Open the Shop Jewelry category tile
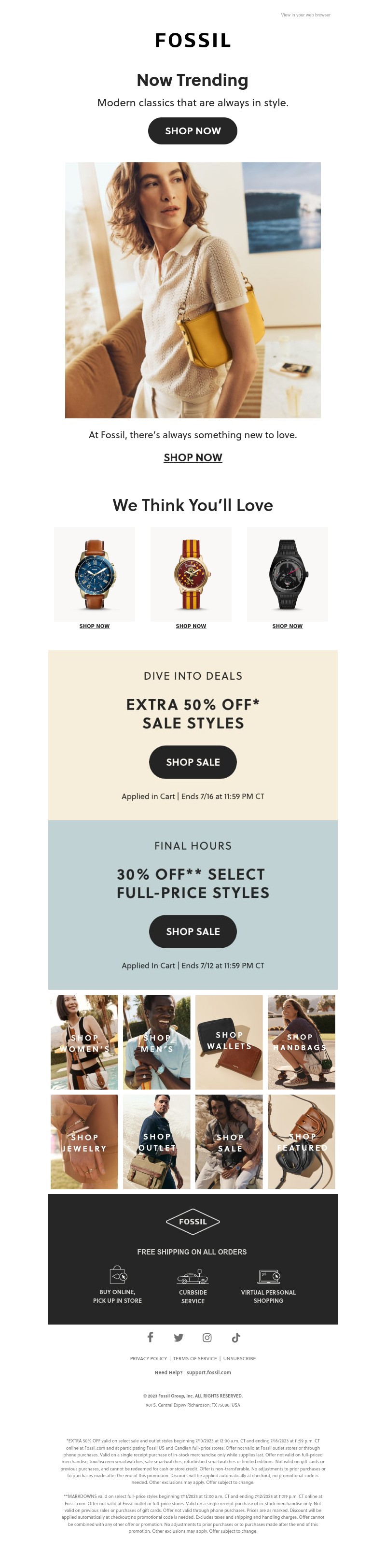The width and height of the screenshot is (386, 1568). [x=84, y=1141]
